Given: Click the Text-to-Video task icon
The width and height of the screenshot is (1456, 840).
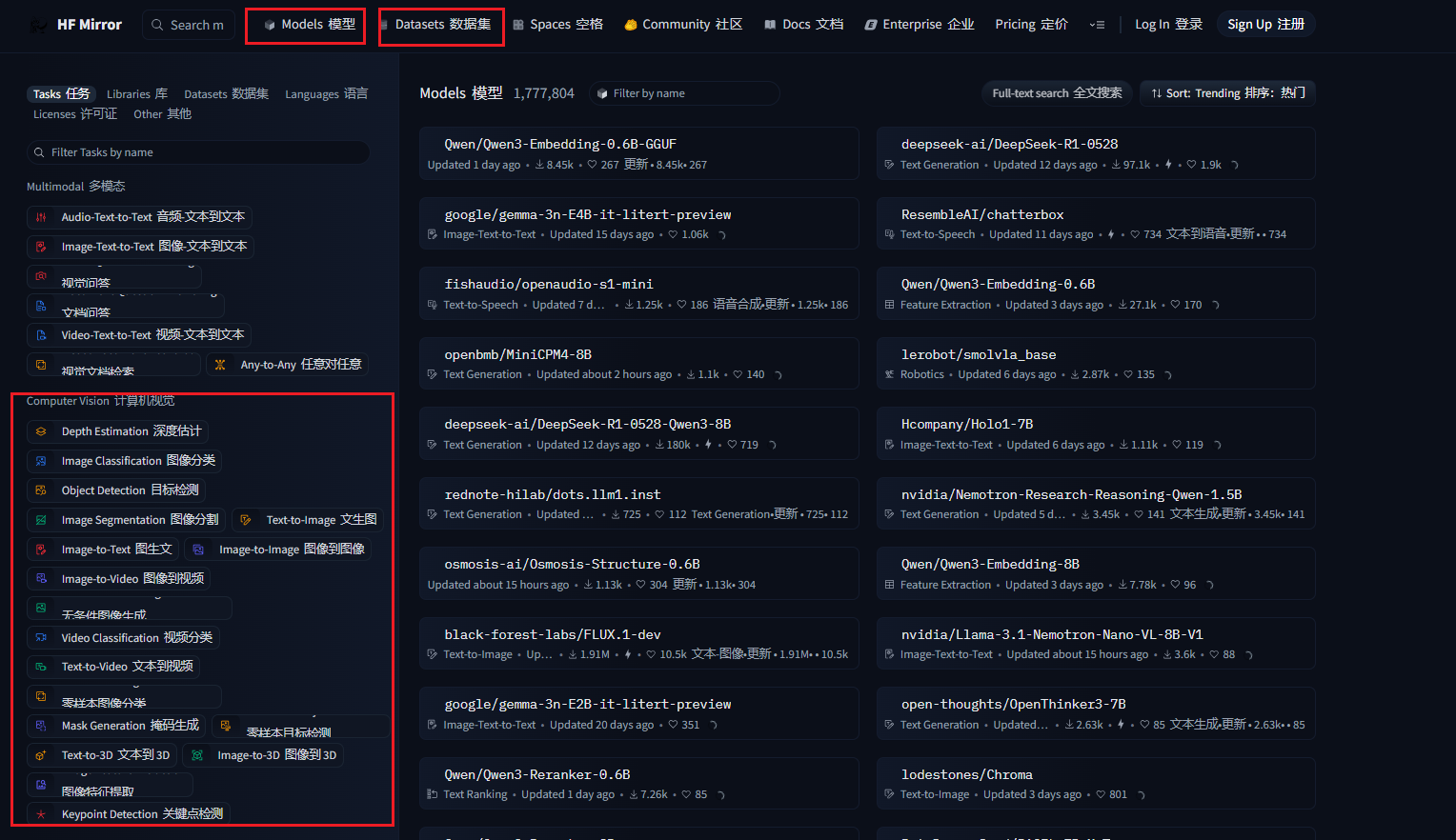Looking at the screenshot, I should 41,667.
